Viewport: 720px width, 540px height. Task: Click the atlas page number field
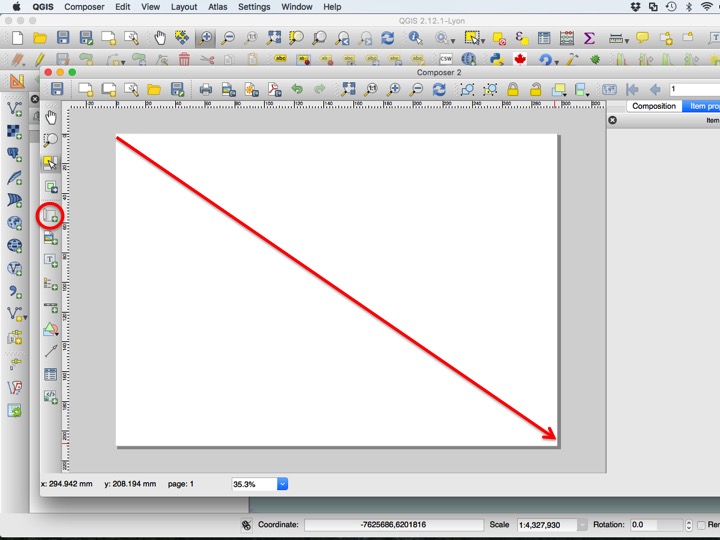pos(694,89)
